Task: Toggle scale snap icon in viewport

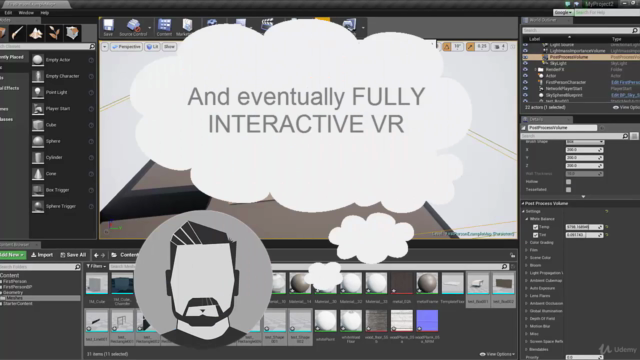Action: click(471, 47)
